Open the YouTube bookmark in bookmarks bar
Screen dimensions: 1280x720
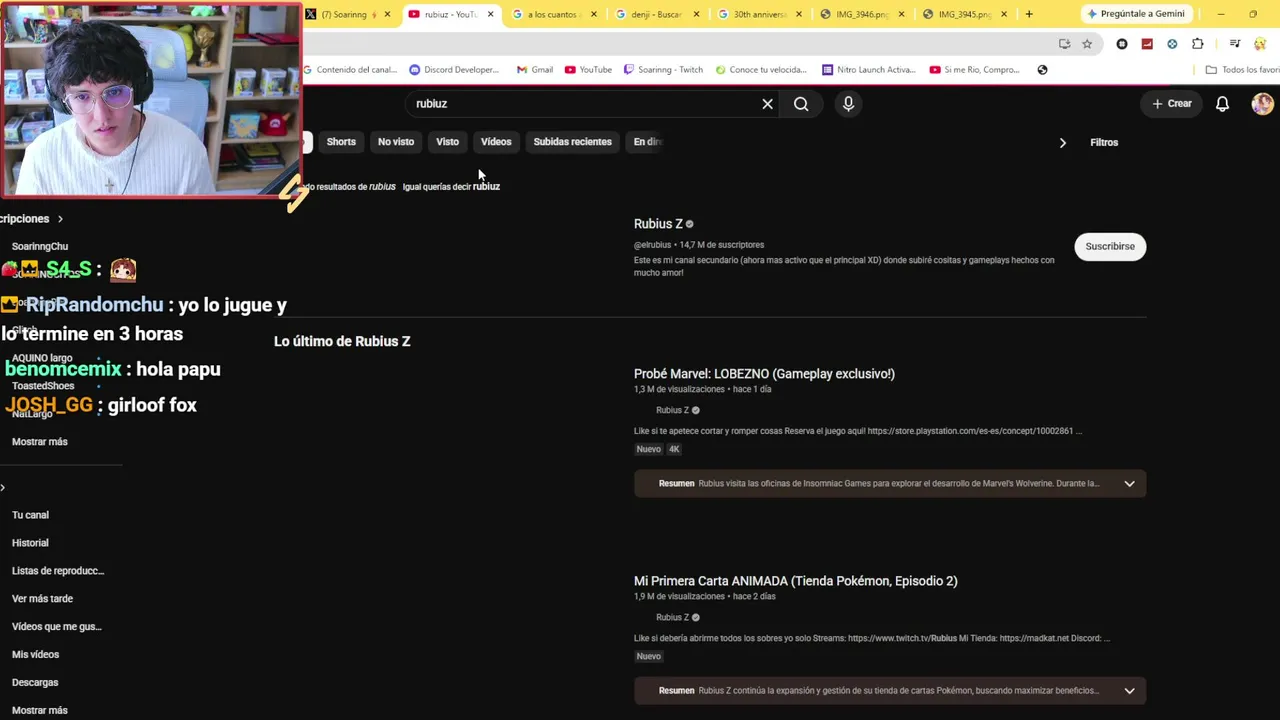tap(588, 70)
